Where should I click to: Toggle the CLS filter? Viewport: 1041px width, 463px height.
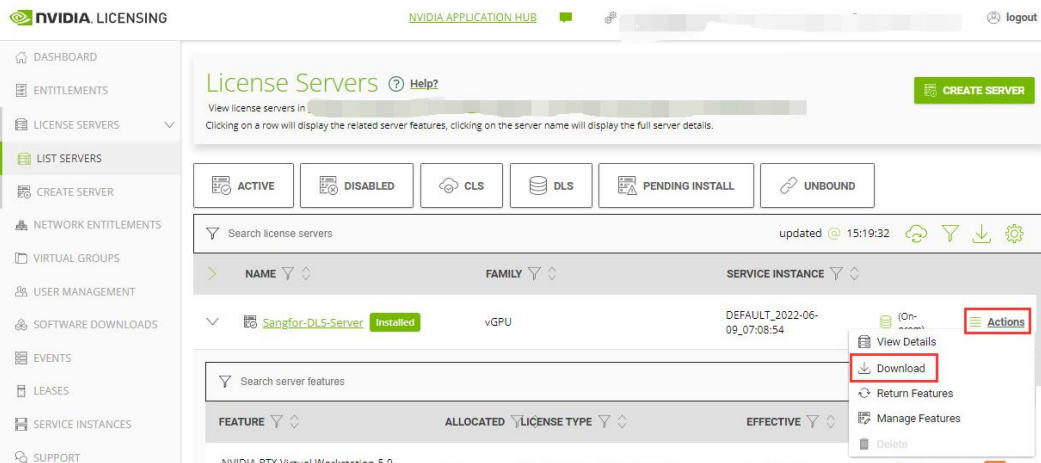461,186
